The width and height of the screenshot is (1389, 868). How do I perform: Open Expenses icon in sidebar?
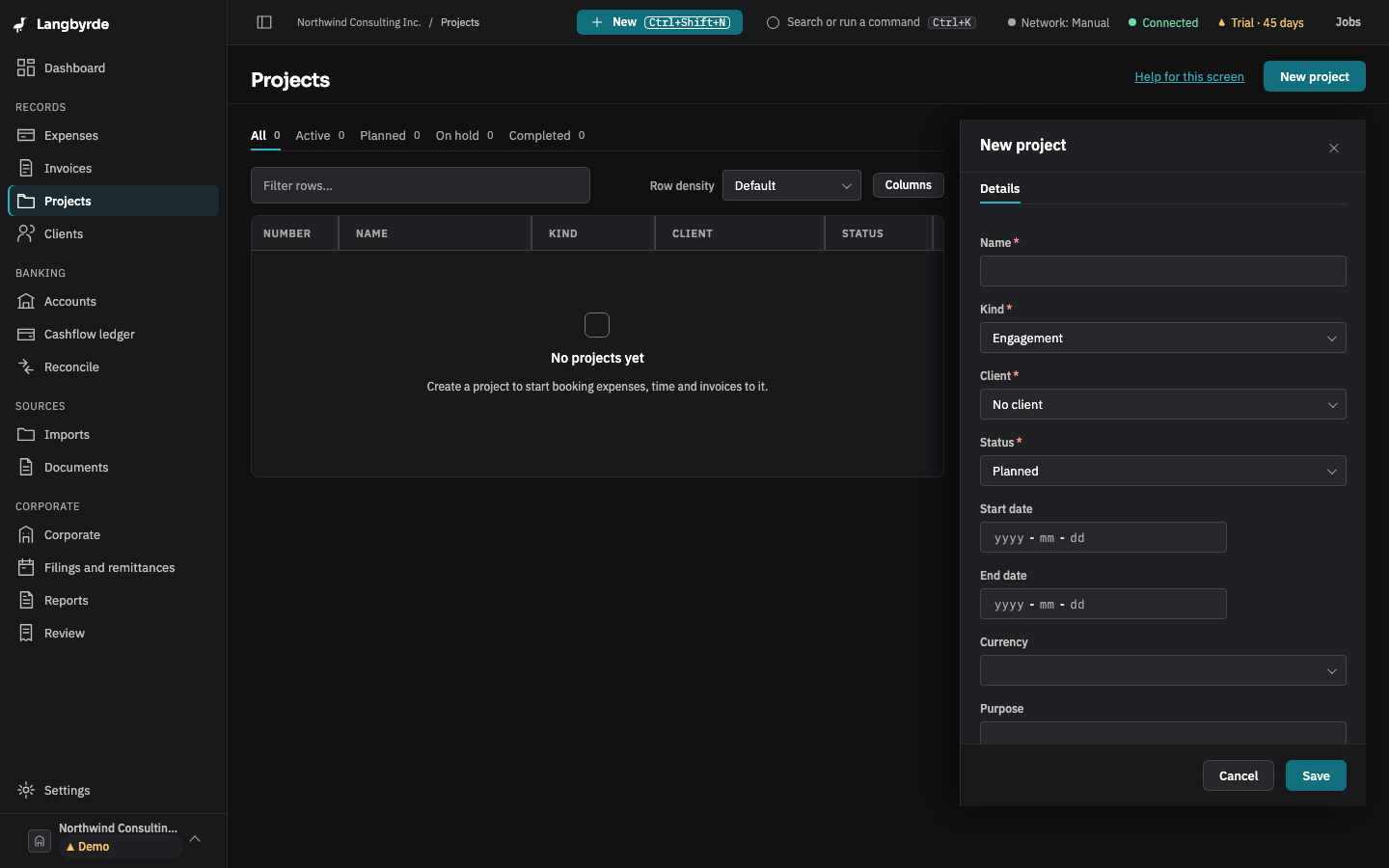26,135
